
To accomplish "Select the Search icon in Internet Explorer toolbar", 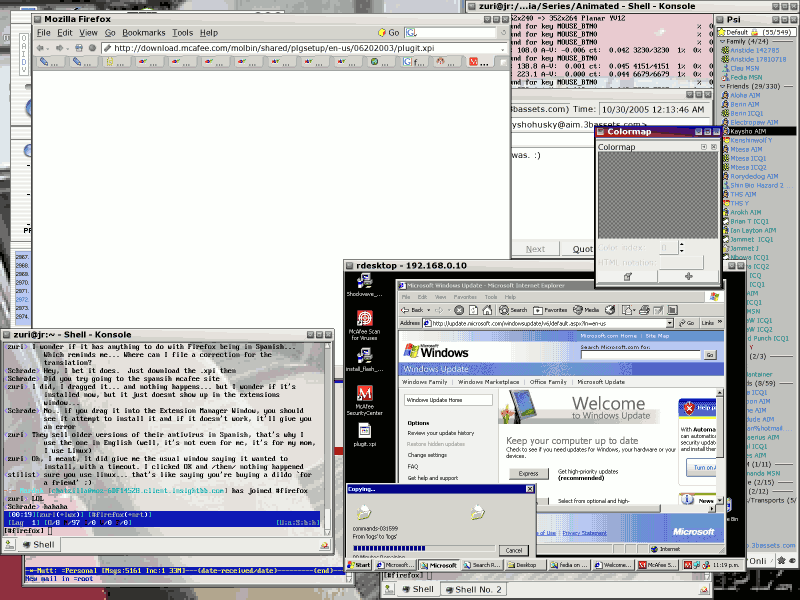I will pos(505,310).
